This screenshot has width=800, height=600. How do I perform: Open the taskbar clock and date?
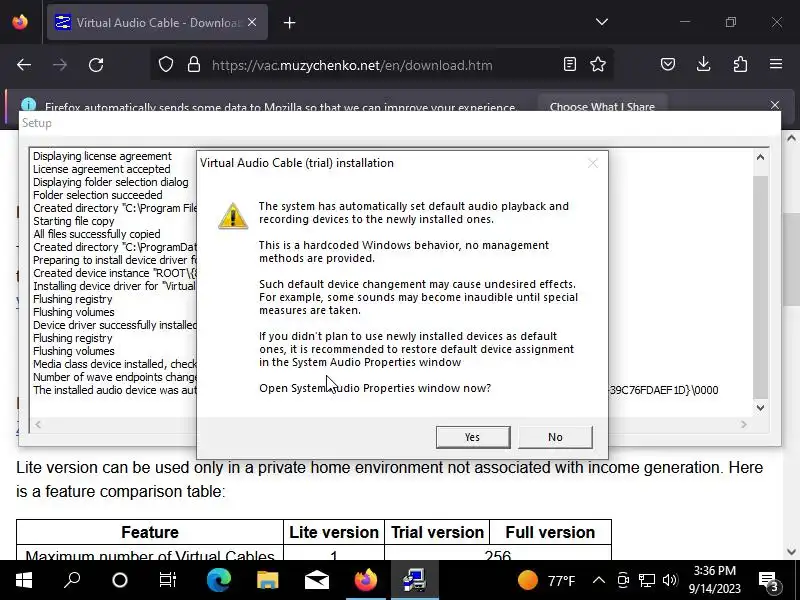714,580
